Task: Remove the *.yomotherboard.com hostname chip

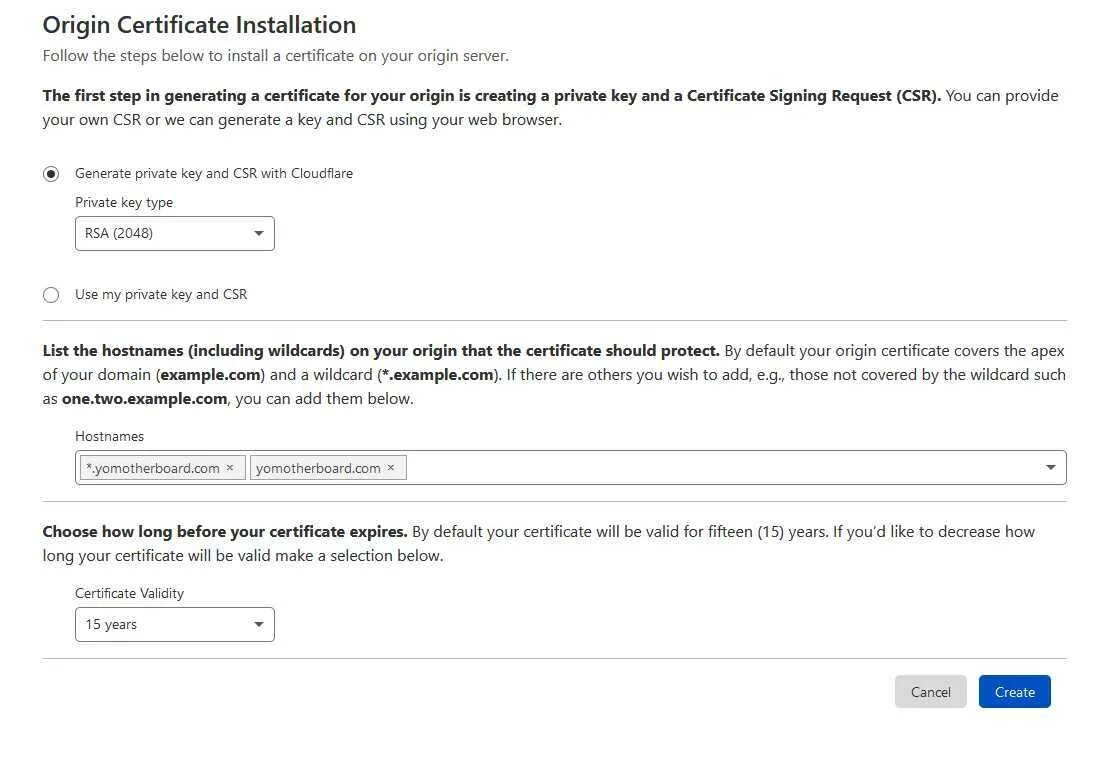Action: [230, 468]
